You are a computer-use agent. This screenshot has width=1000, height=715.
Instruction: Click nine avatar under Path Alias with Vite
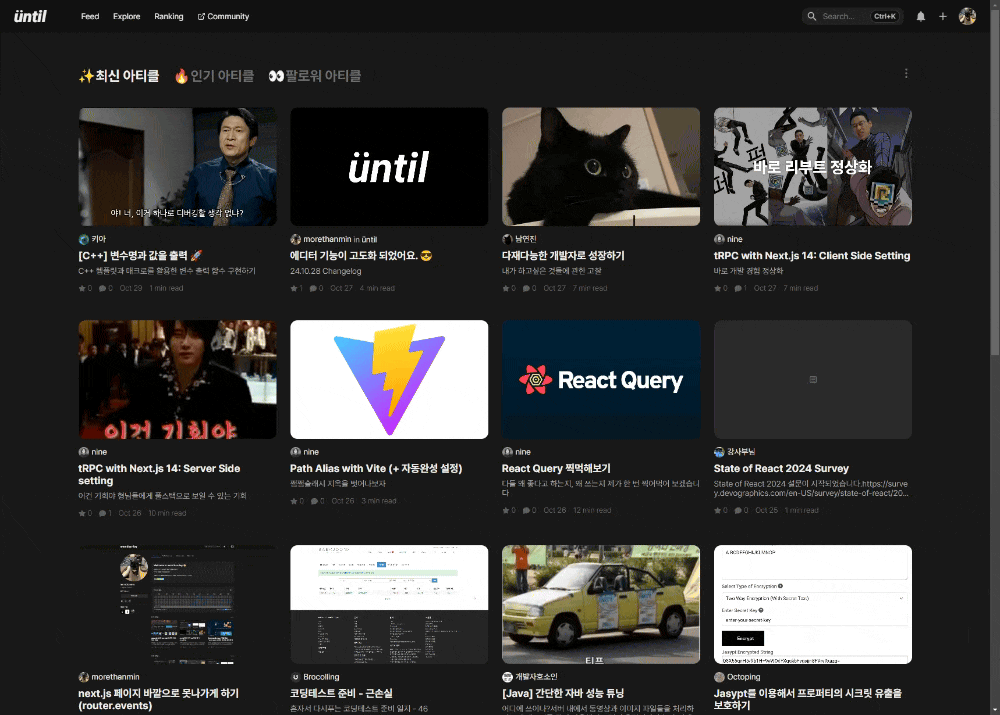point(295,452)
